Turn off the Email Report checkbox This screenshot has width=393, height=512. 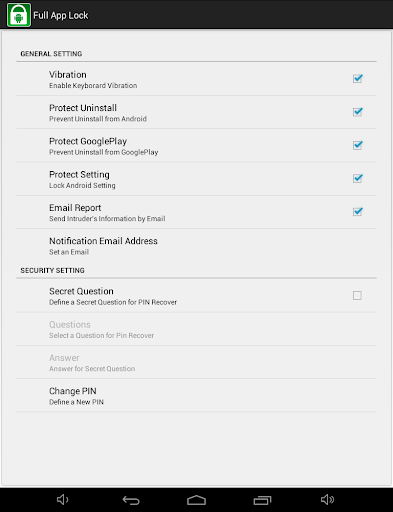coord(357,212)
